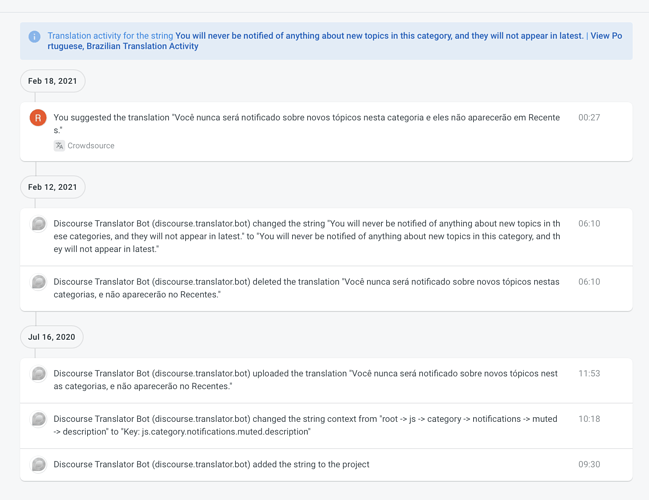The width and height of the screenshot is (649, 500).
Task: Click the Crowdsource translate icon
Action: (59, 146)
